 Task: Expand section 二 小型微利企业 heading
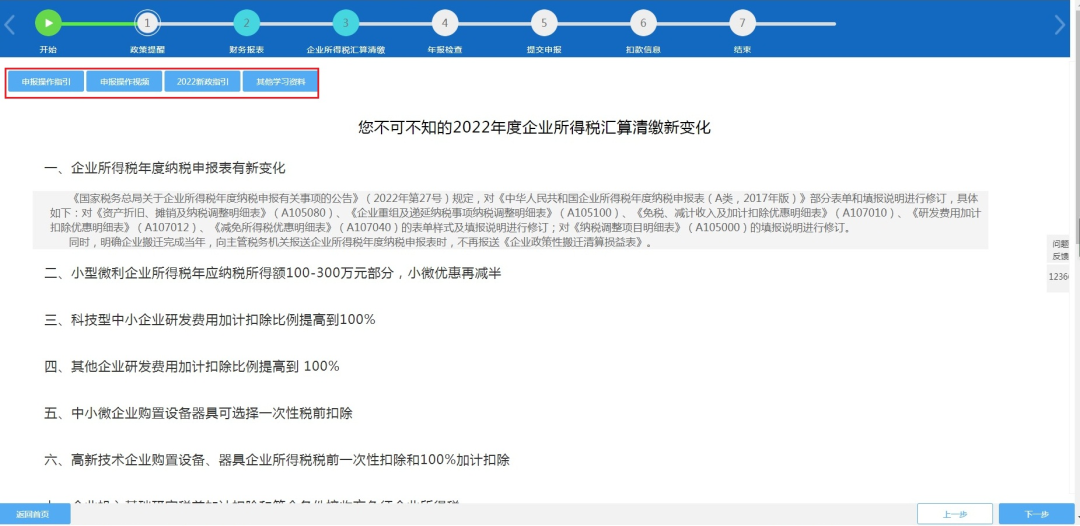(272, 274)
